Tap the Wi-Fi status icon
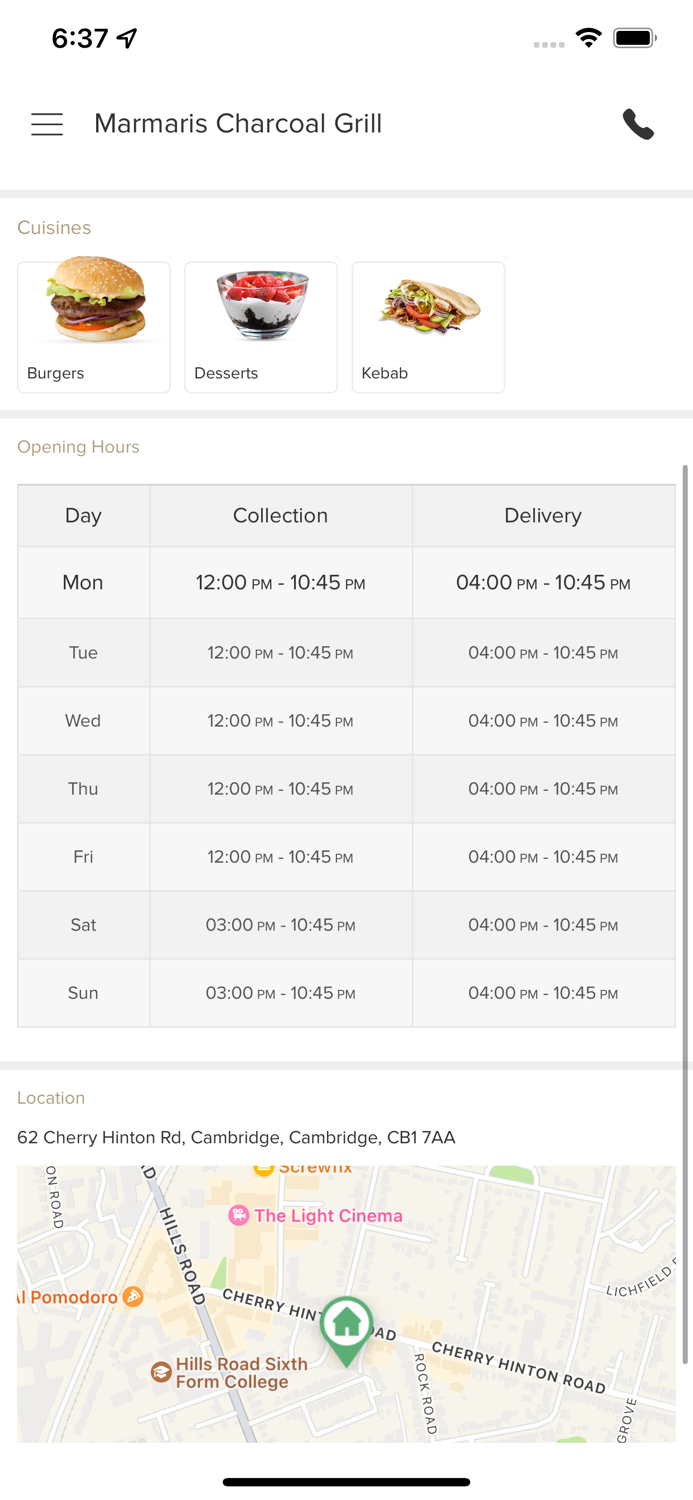The height and width of the screenshot is (1500, 693). (589, 38)
